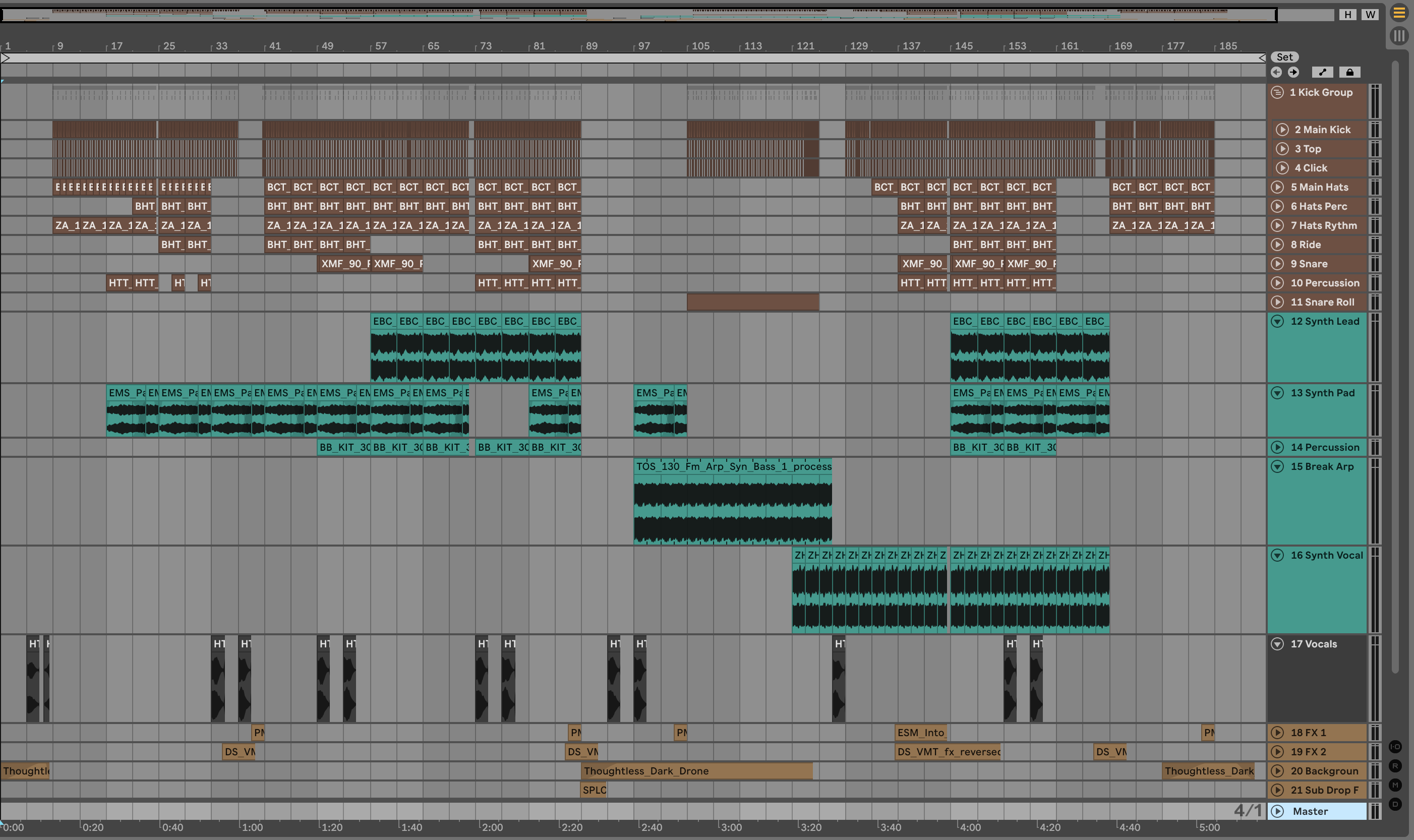
Task: Click the W optimize width button
Action: (x=1371, y=14)
